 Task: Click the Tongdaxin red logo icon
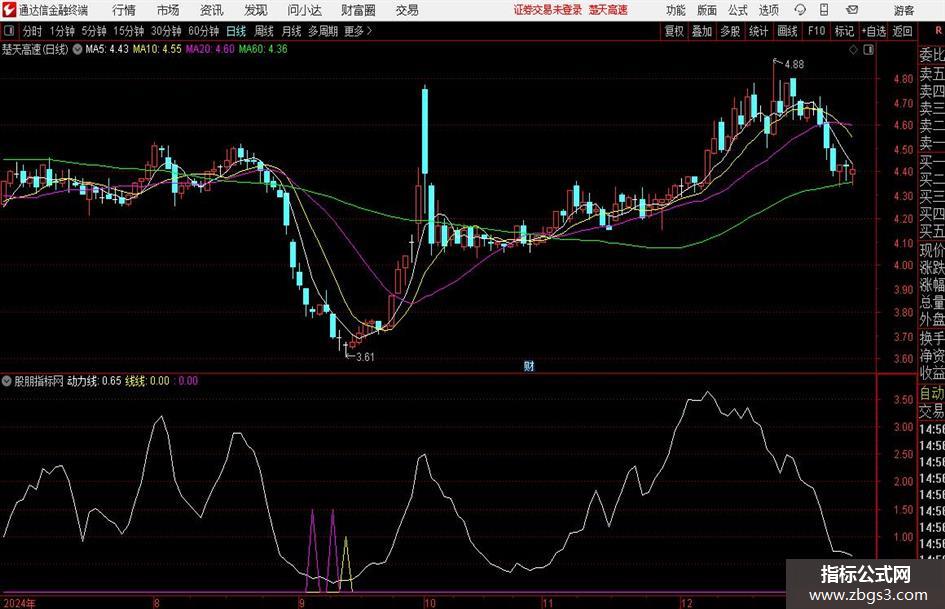[9, 10]
